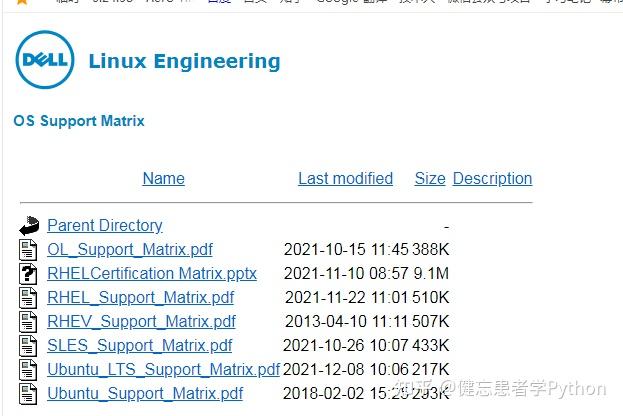Click the file icon beside RHEV_Support_Matrix.pdf
Screen dimensions: 623x416
coord(29,322)
